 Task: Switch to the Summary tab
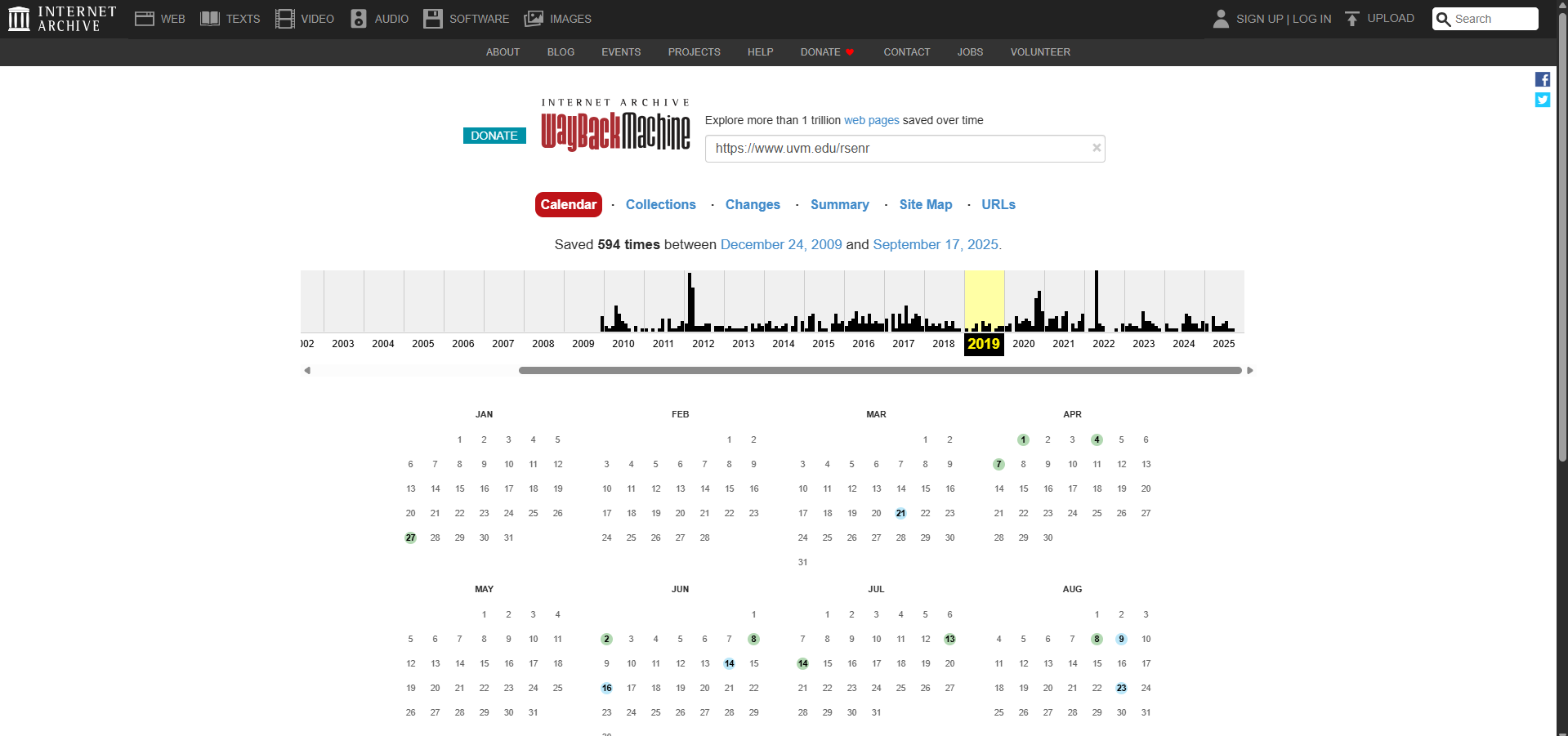click(839, 204)
